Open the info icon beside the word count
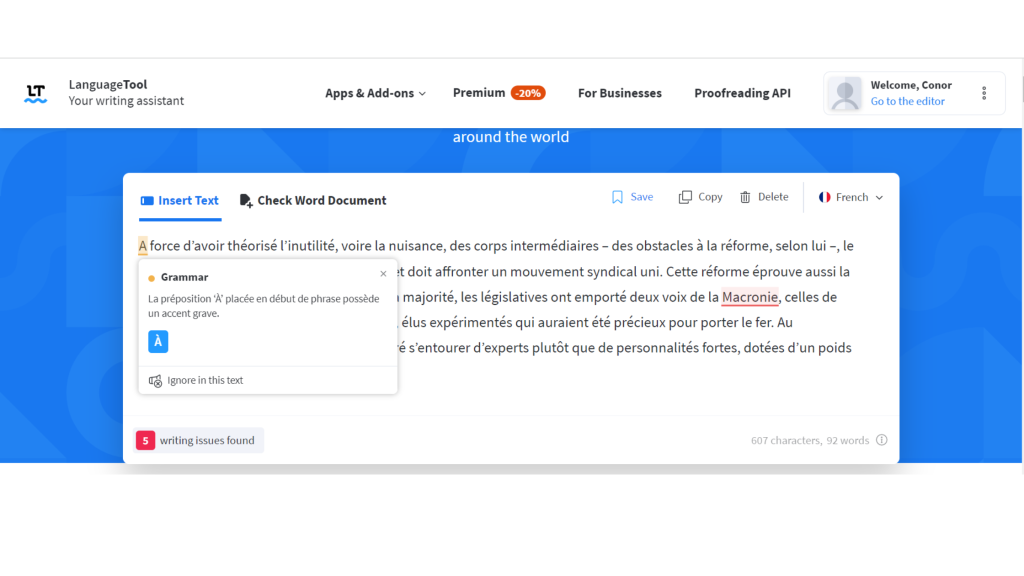Screen dimensions: 1024x576 (x=880, y=440)
